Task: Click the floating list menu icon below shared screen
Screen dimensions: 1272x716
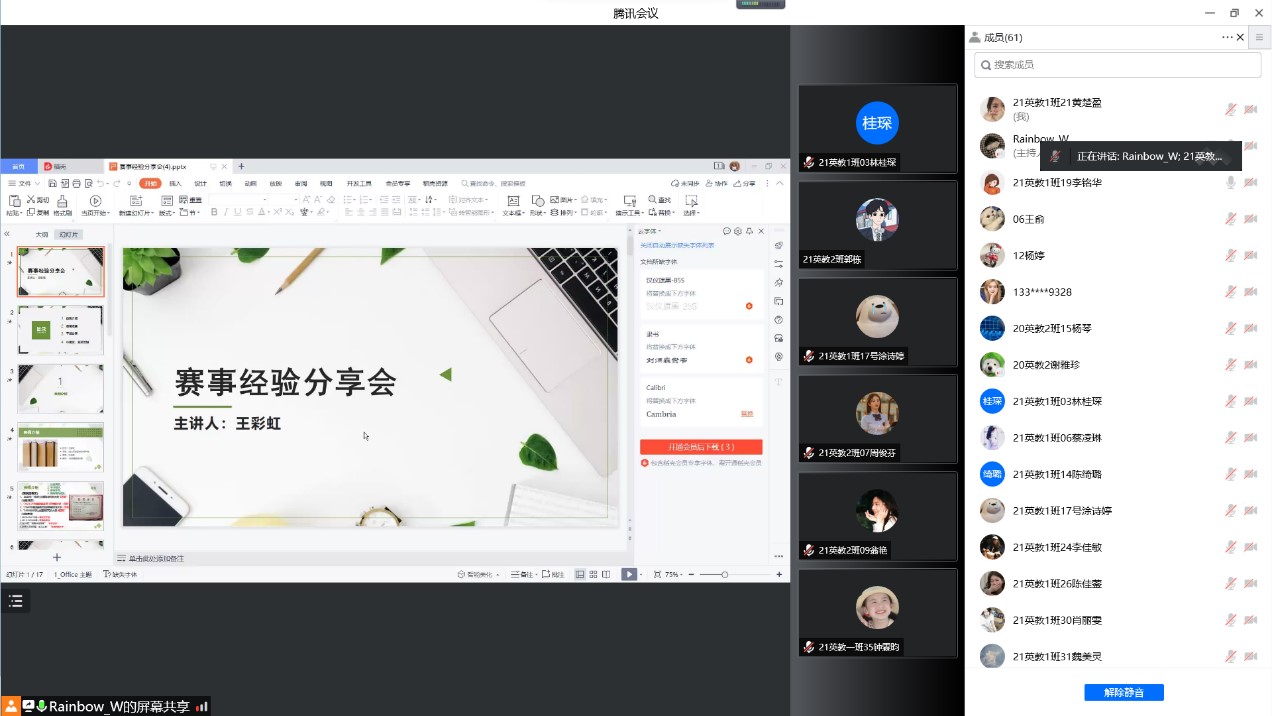Action: [x=15, y=601]
